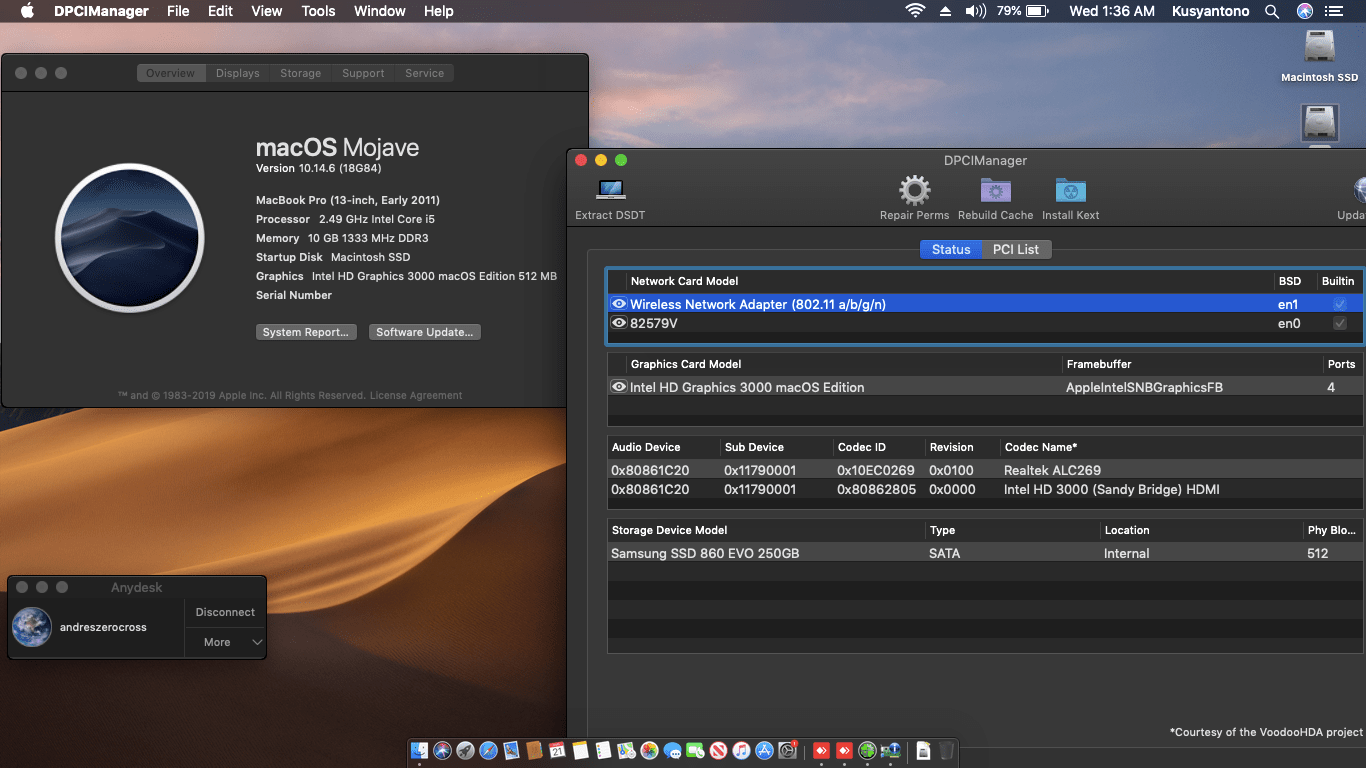Open the Notes app in the Dock
Screen dimensions: 1366x768
[x=581, y=750]
